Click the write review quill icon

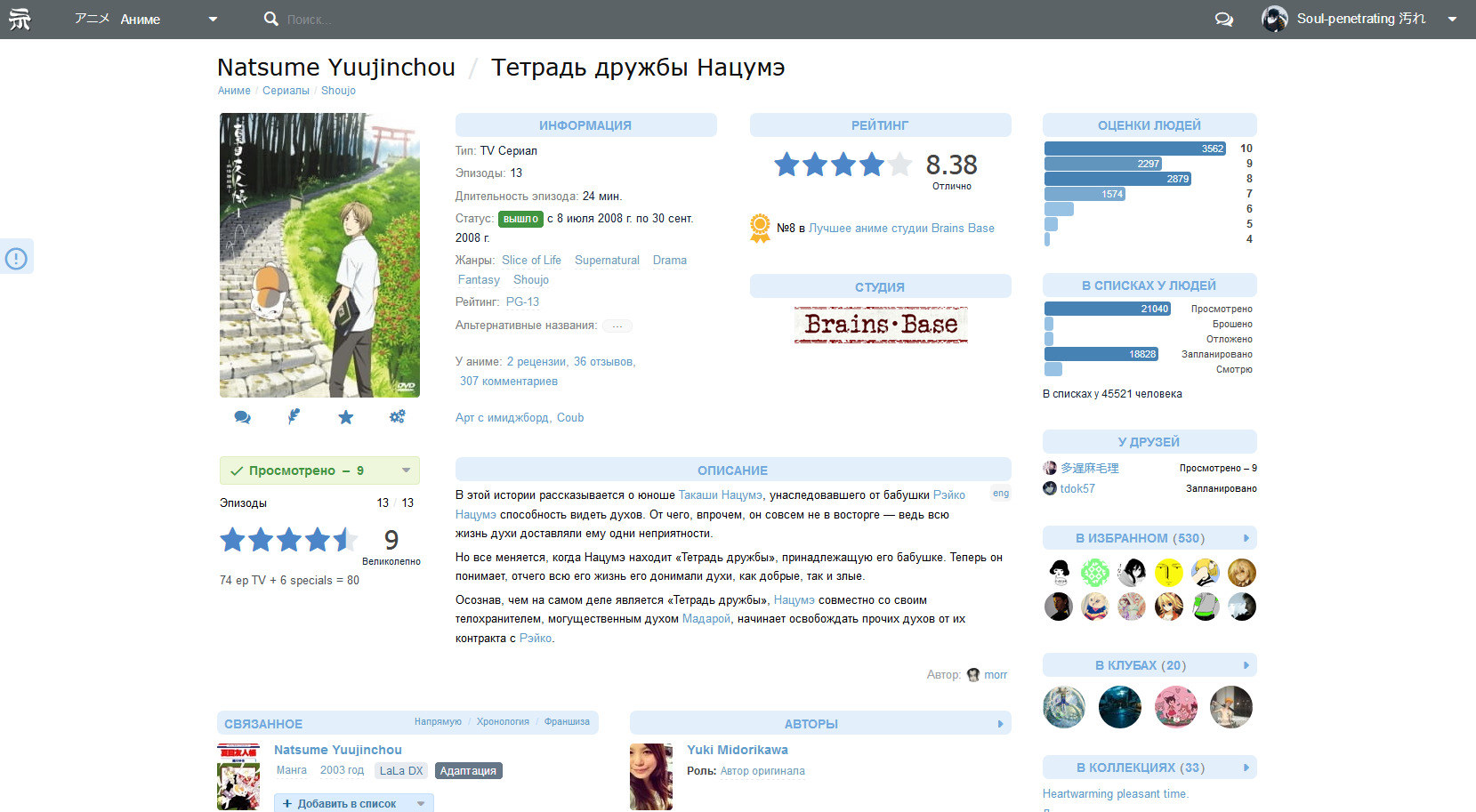(294, 416)
